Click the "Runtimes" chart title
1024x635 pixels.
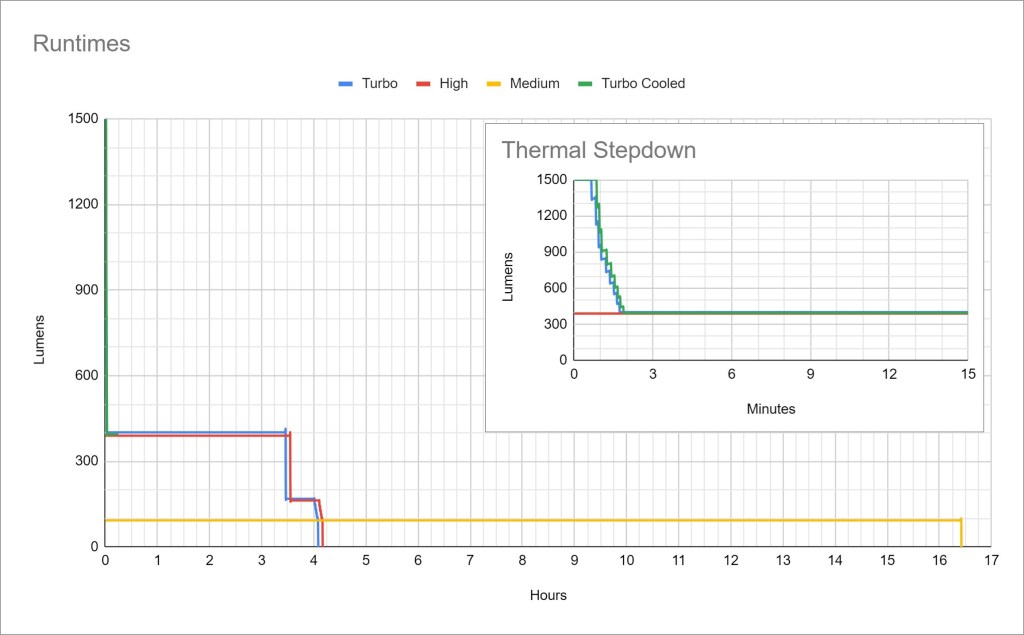[82, 44]
